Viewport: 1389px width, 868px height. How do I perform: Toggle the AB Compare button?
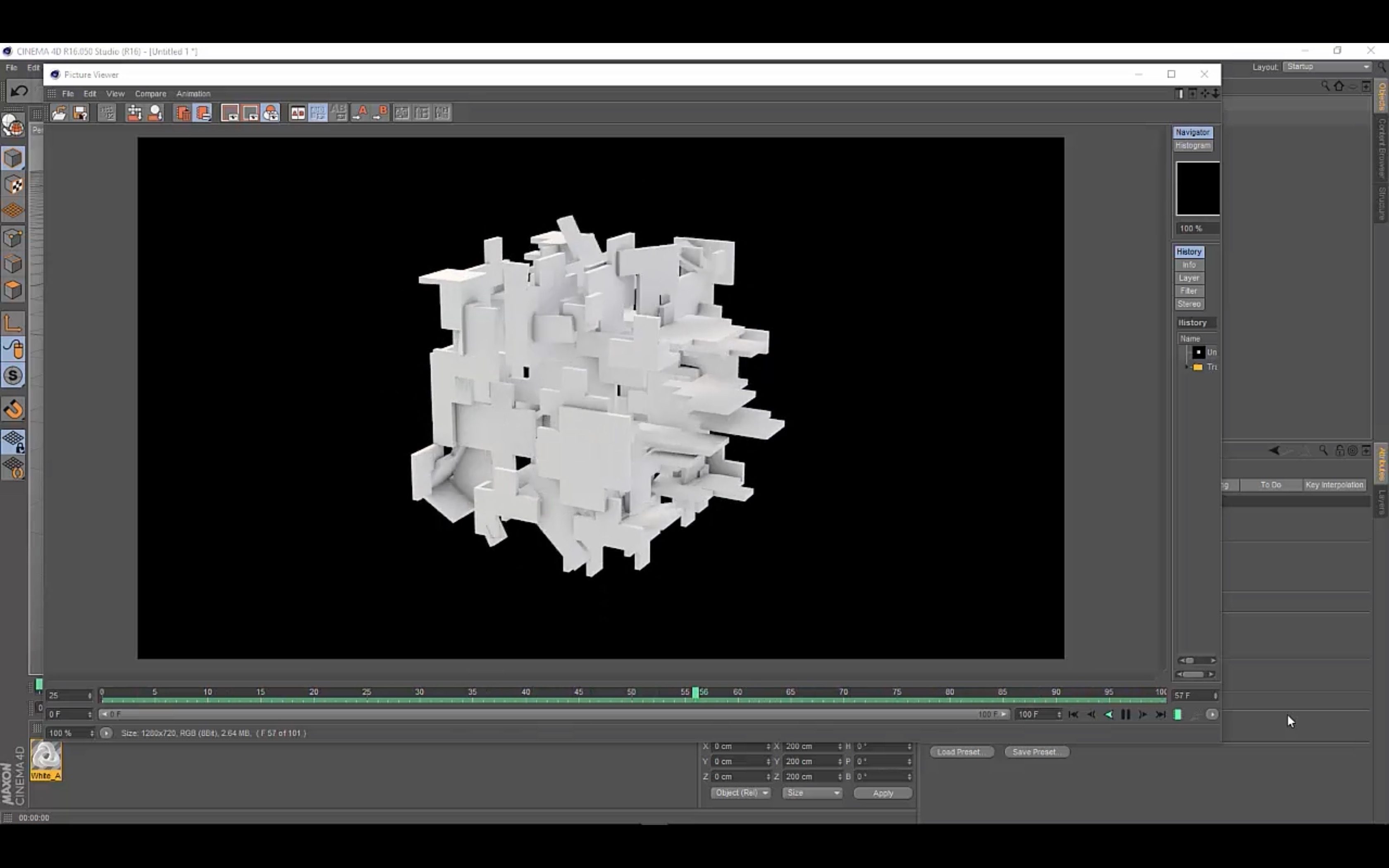click(297, 113)
